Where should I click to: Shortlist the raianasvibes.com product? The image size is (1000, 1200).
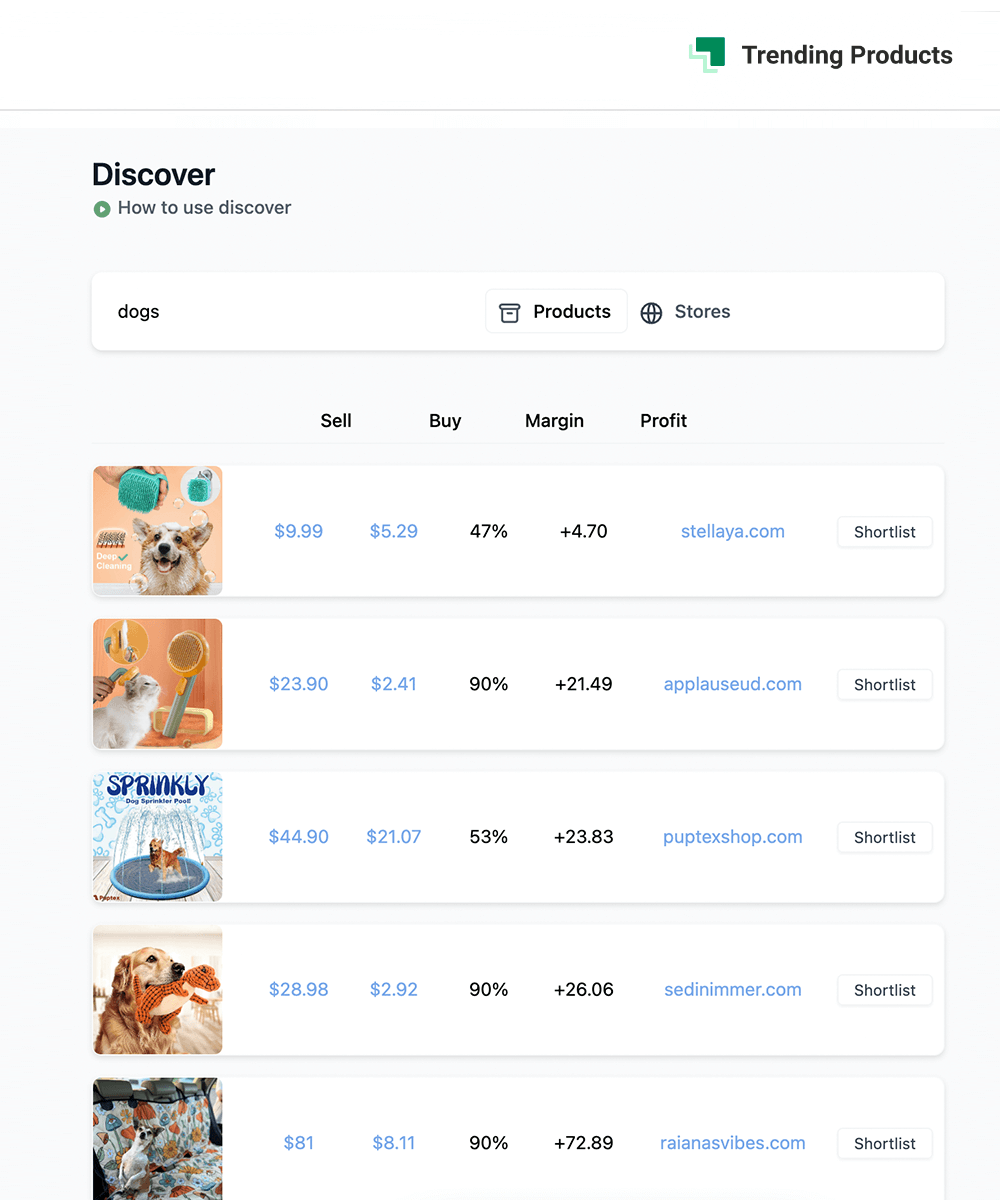tap(884, 1143)
